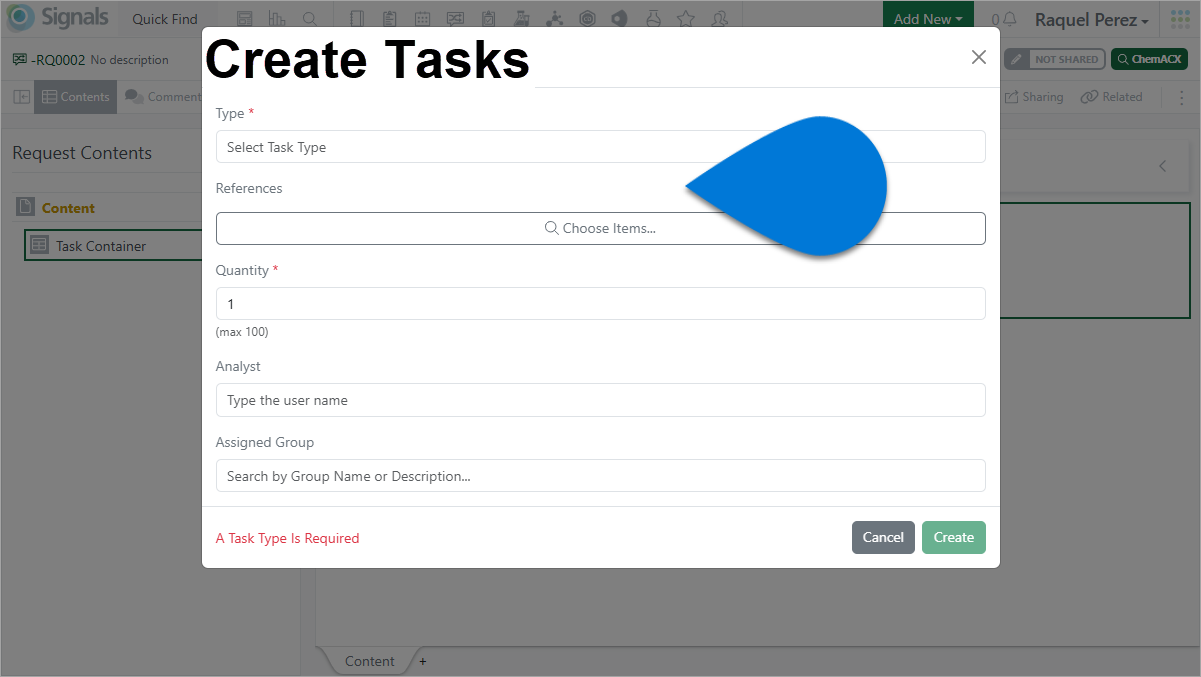Viewport: 1201px width, 677px height.
Task: Open the Select Task Type dropdown
Action: pyautogui.click(x=600, y=147)
